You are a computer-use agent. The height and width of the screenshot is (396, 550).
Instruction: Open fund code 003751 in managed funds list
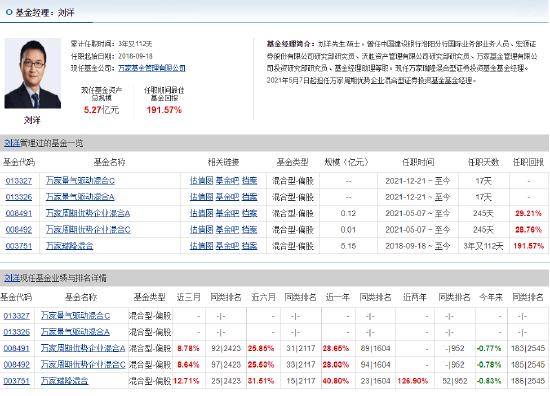[x=19, y=246]
